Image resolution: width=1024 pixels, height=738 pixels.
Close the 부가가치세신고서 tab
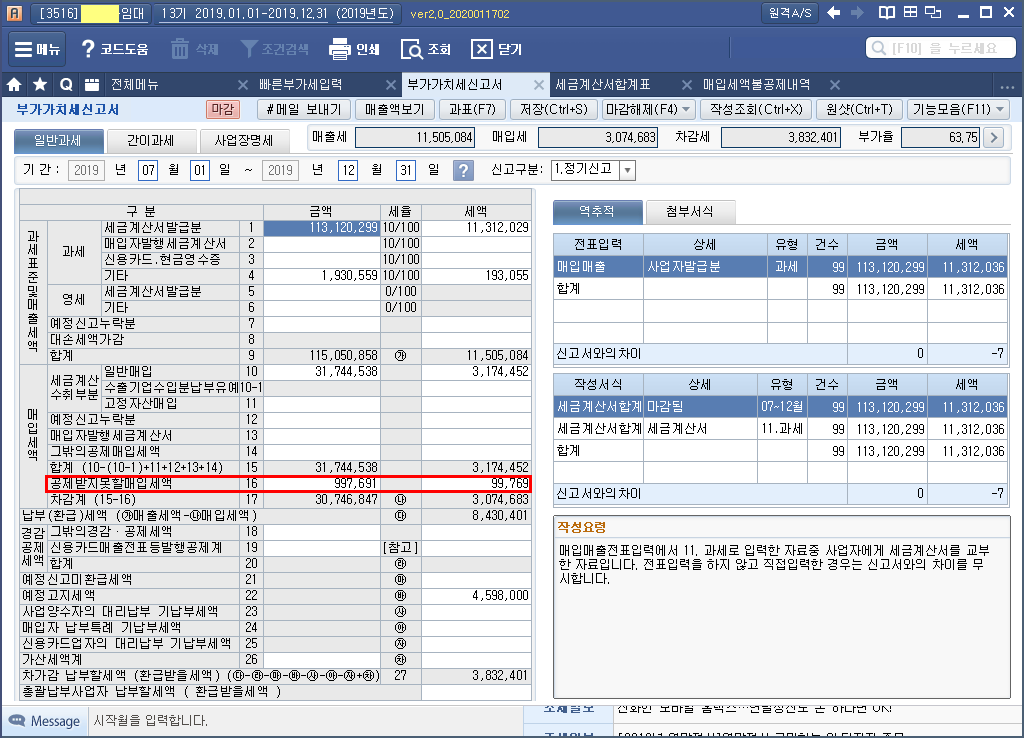[539, 85]
